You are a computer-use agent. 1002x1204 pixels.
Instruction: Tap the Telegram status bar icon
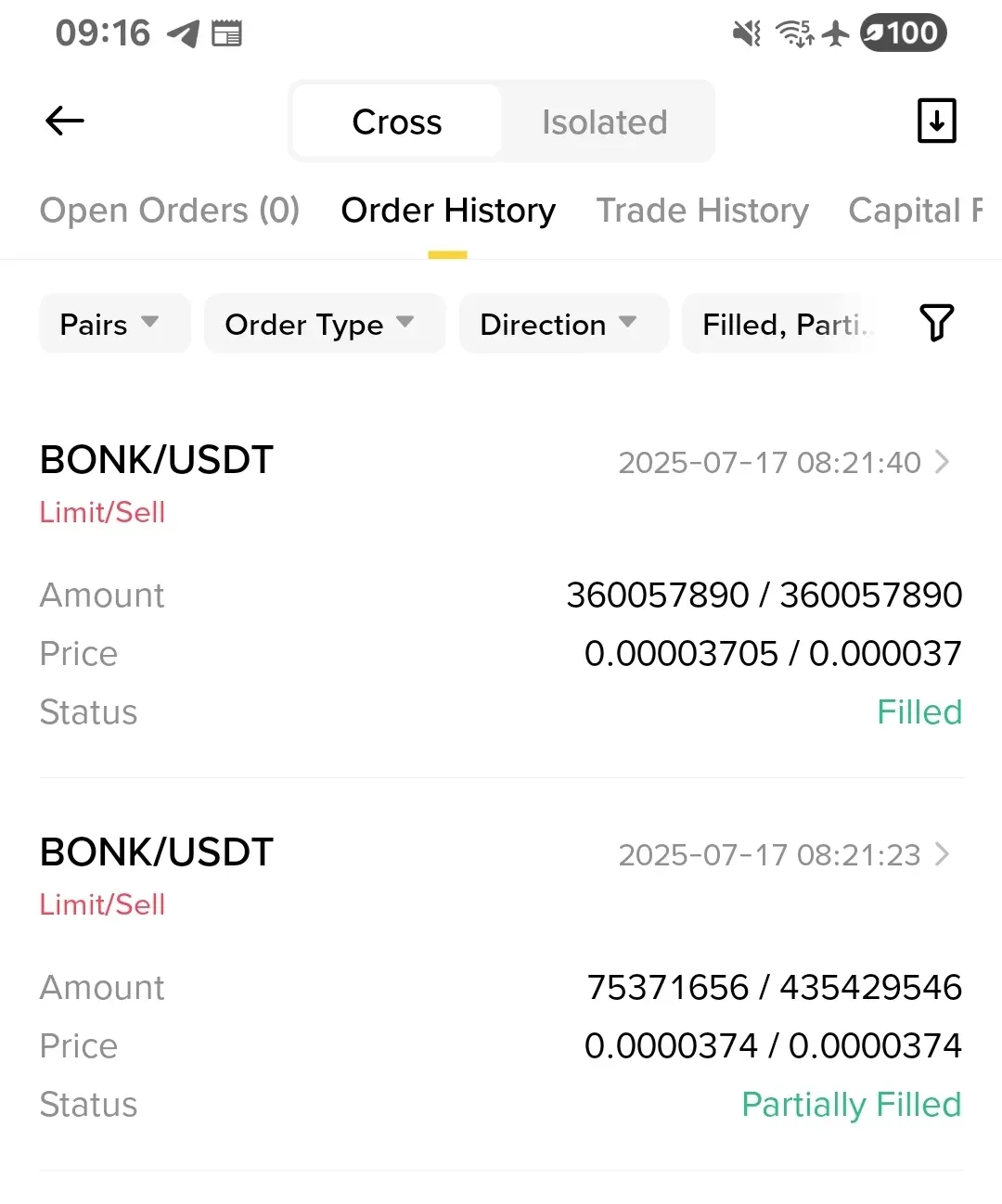pos(183,34)
